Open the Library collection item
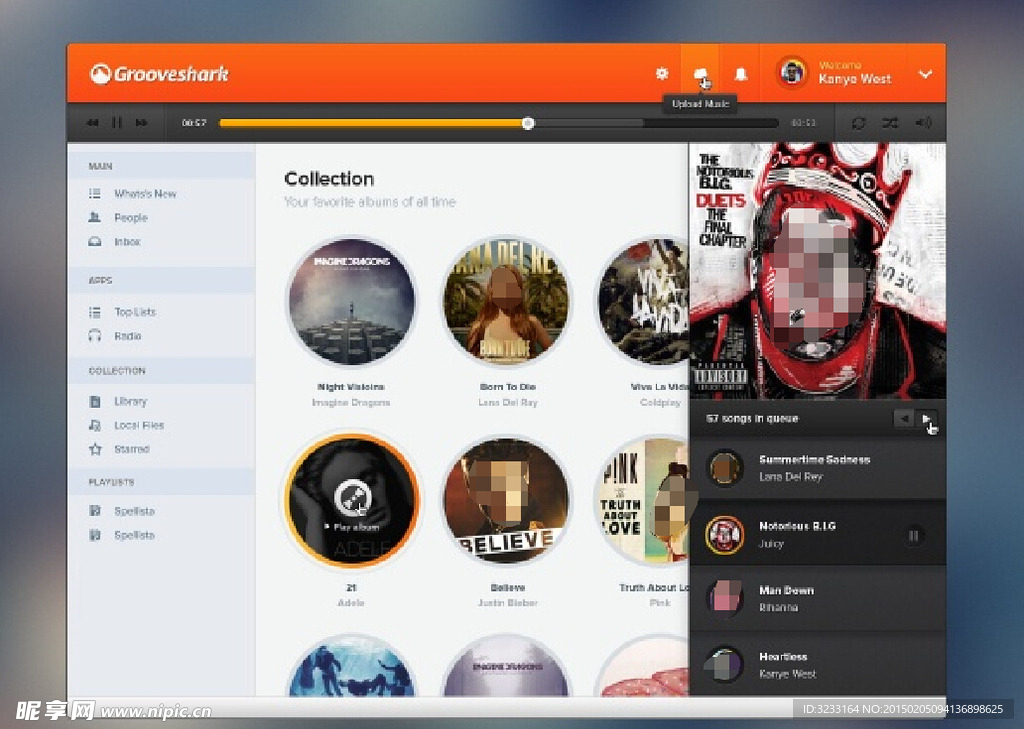The height and width of the screenshot is (729, 1024). click(x=130, y=401)
